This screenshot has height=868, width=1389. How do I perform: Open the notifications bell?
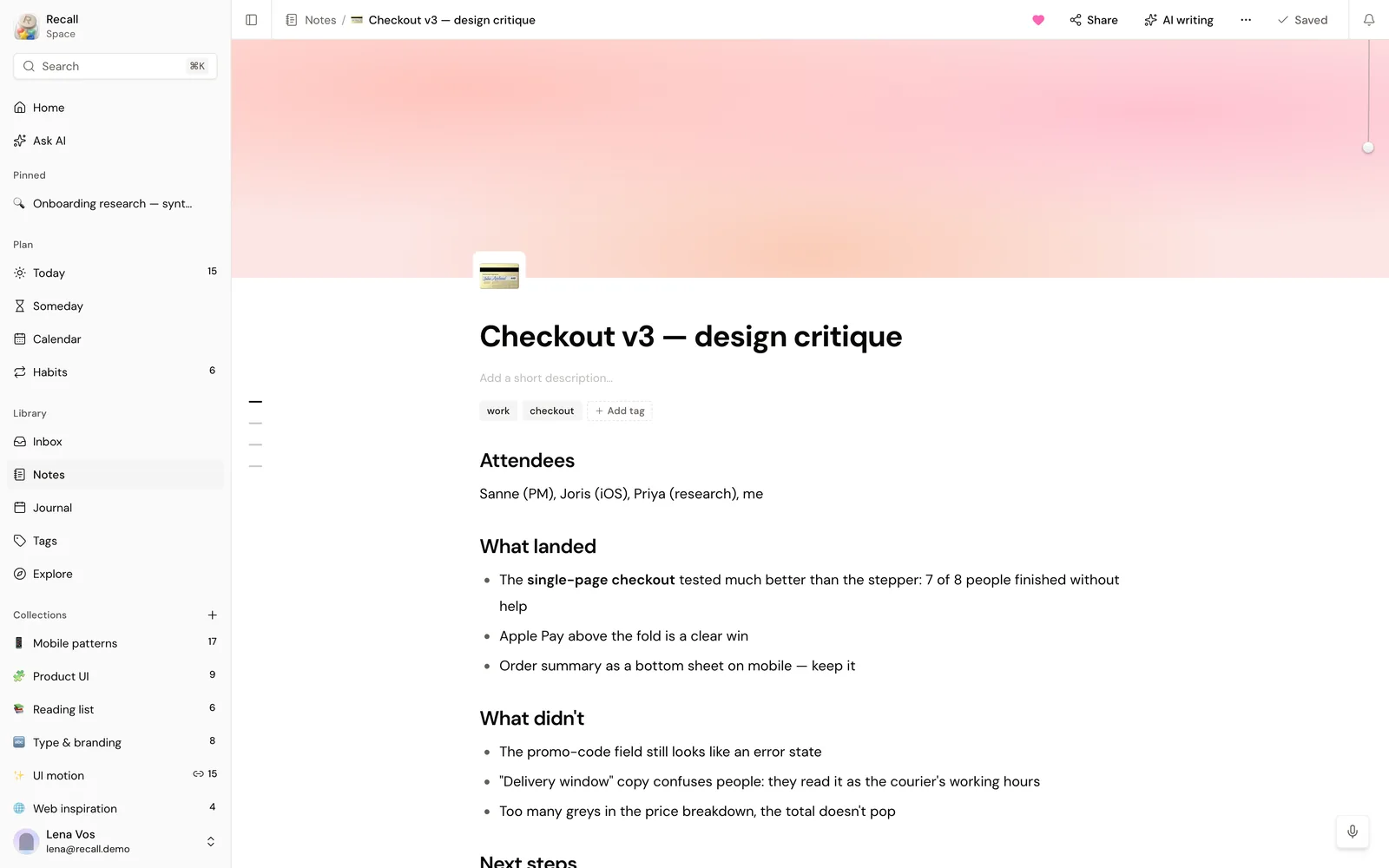(x=1369, y=20)
